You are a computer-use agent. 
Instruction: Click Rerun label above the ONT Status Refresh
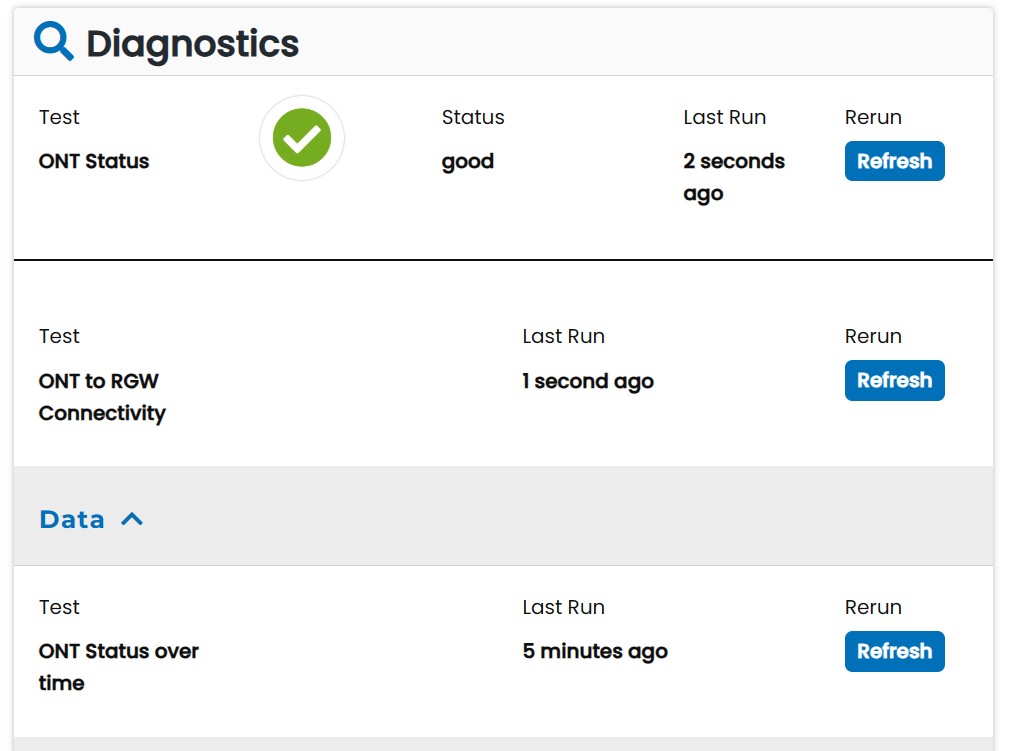[x=873, y=117]
